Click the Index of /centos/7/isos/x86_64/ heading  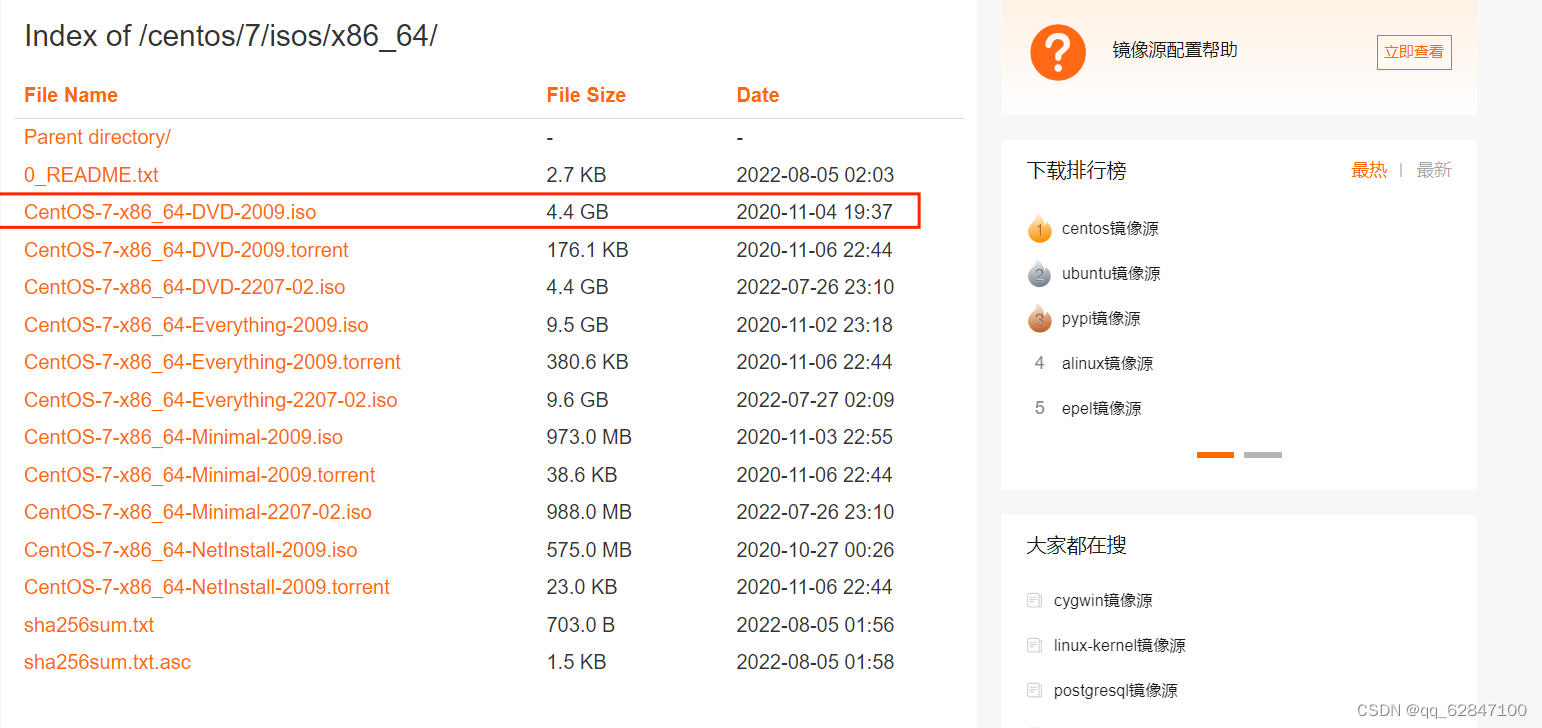231,36
